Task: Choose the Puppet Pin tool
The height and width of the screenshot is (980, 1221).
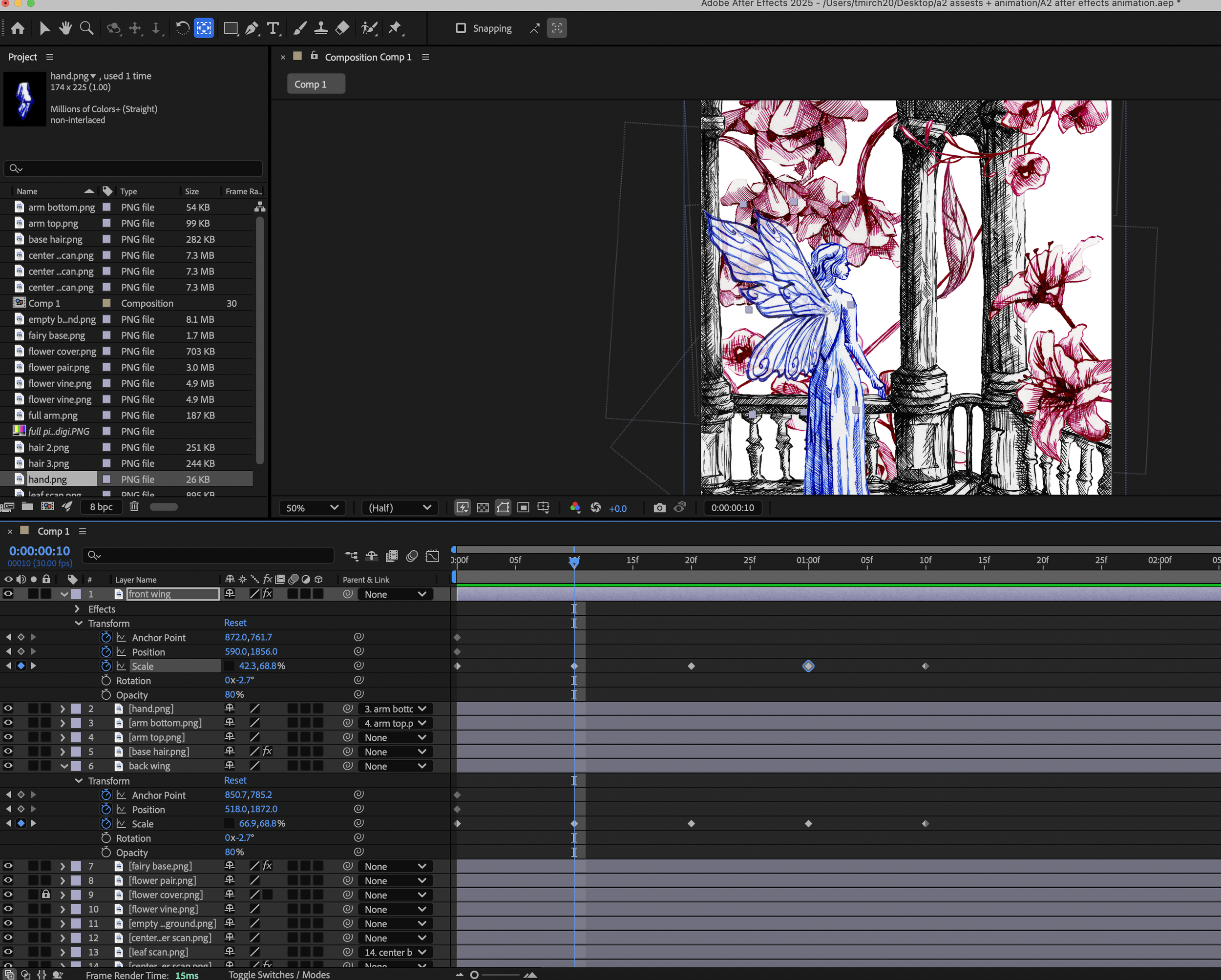Action: click(x=395, y=28)
